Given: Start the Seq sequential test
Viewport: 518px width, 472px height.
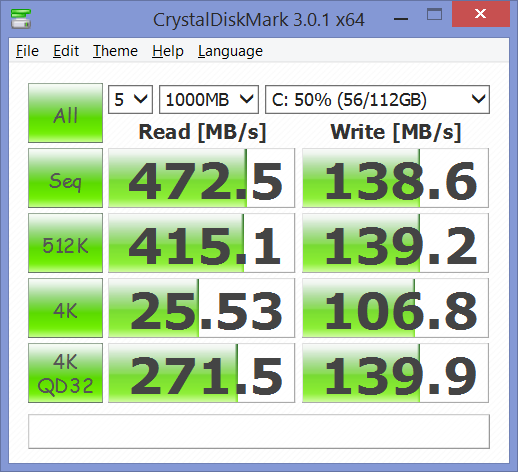Looking at the screenshot, I should click(65, 178).
